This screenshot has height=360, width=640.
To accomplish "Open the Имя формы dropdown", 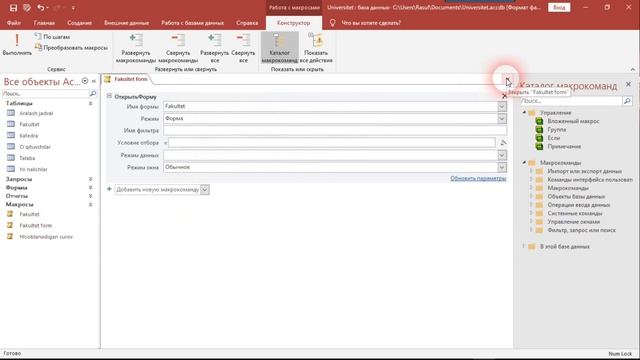I will [502, 107].
